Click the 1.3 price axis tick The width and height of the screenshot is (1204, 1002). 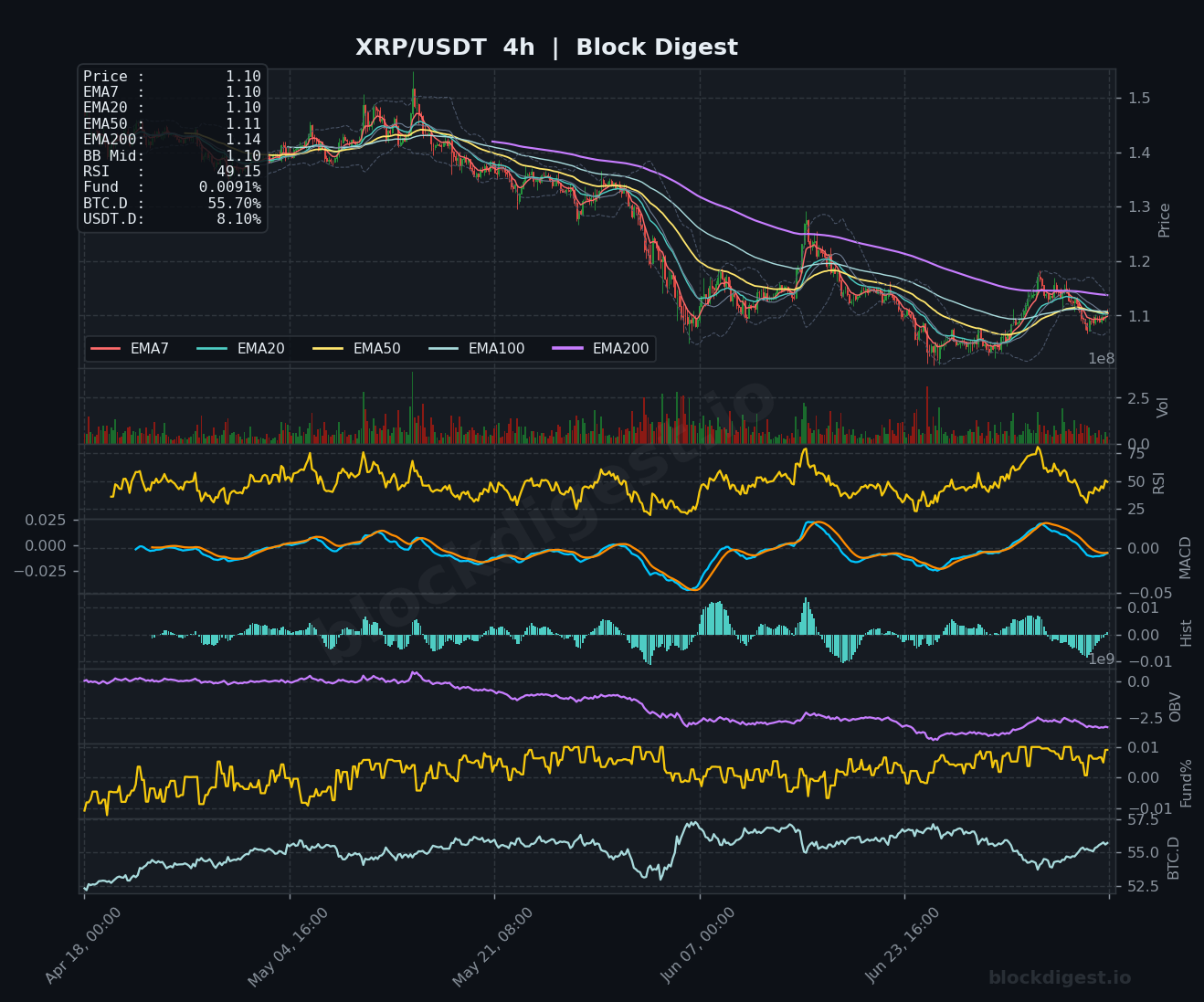pyautogui.click(x=1138, y=207)
